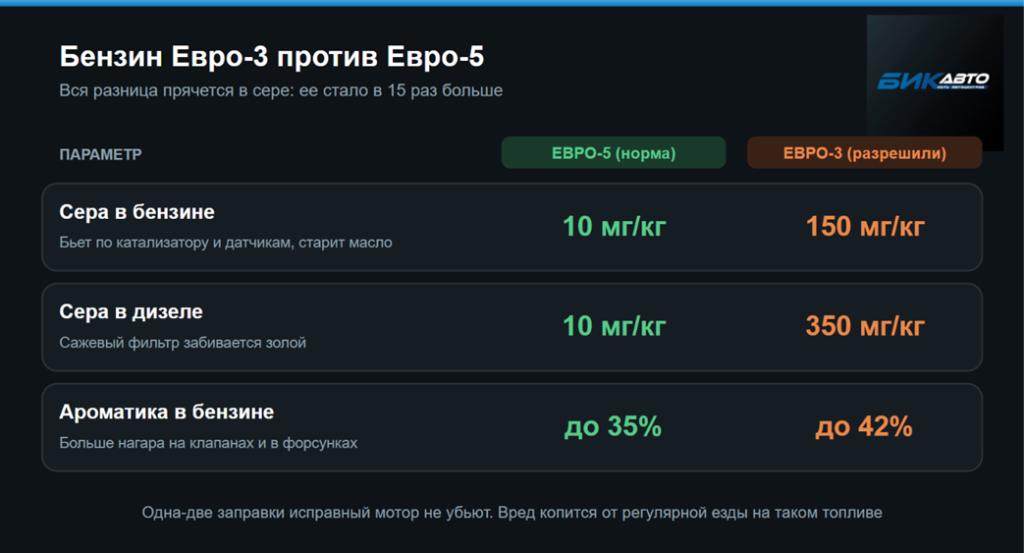
Task: Click description Больше нагара на клапанах
Action: pyautogui.click(x=208, y=443)
